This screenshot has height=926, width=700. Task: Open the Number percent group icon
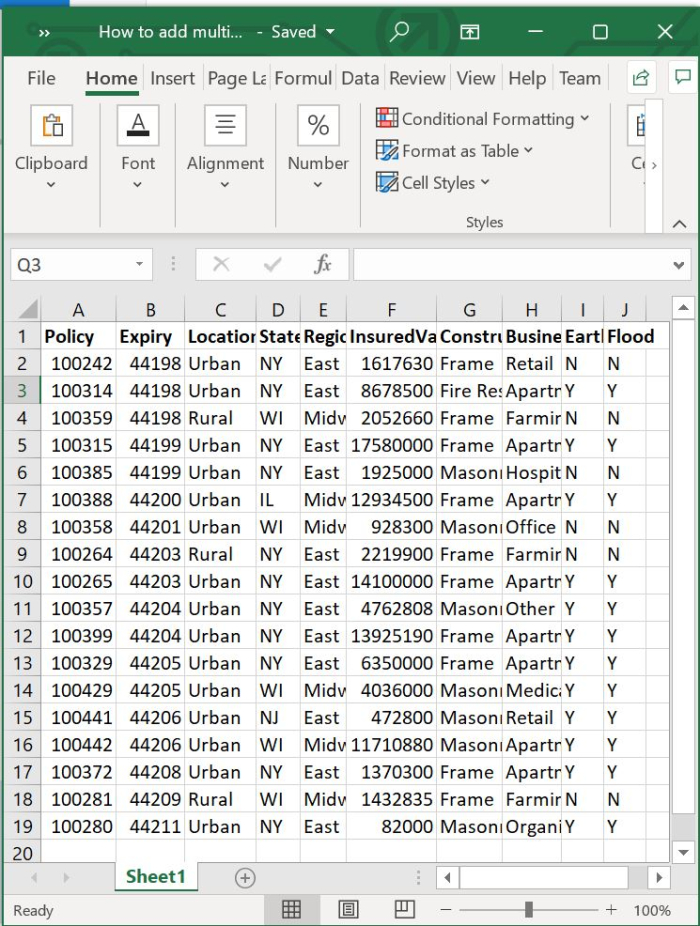318,125
